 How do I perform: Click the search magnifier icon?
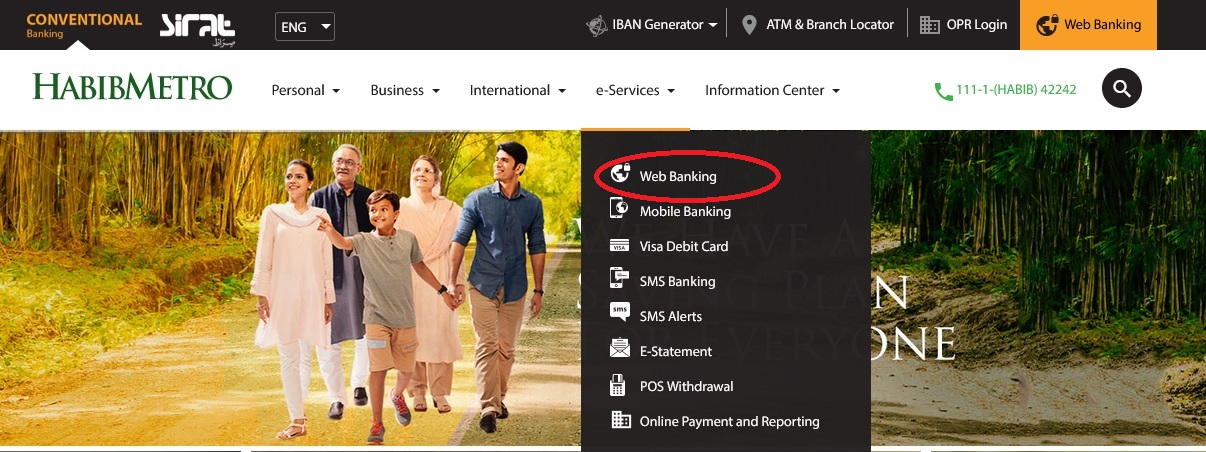[1121, 89]
